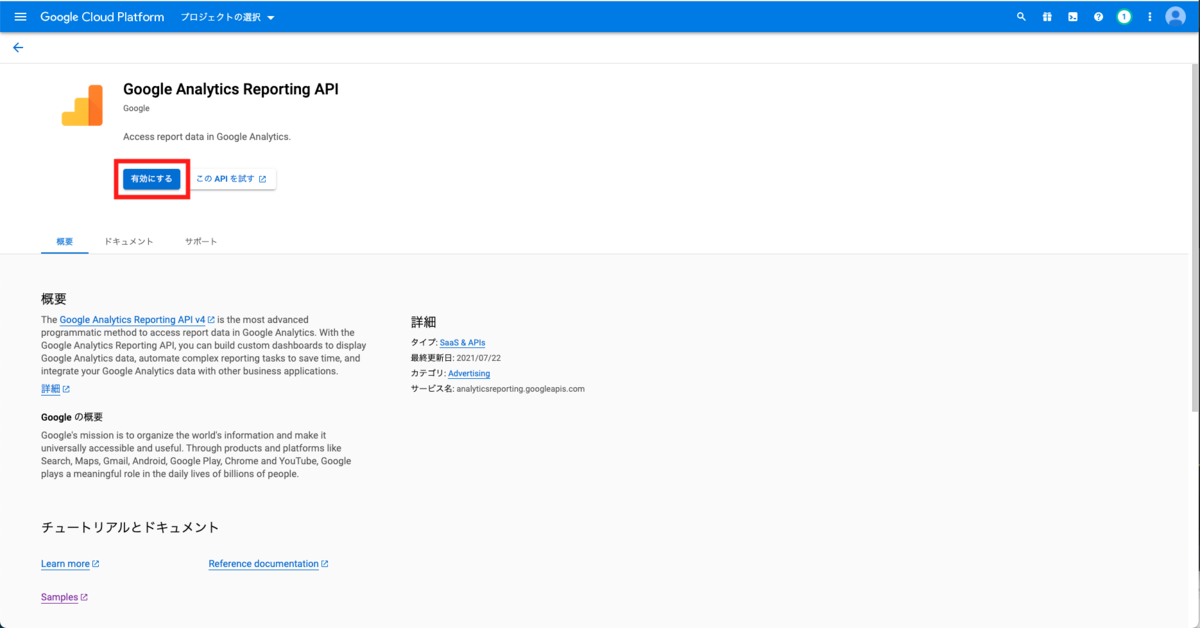Image resolution: width=1200 pixels, height=628 pixels.
Task: Open the Samples link
Action: (x=64, y=598)
